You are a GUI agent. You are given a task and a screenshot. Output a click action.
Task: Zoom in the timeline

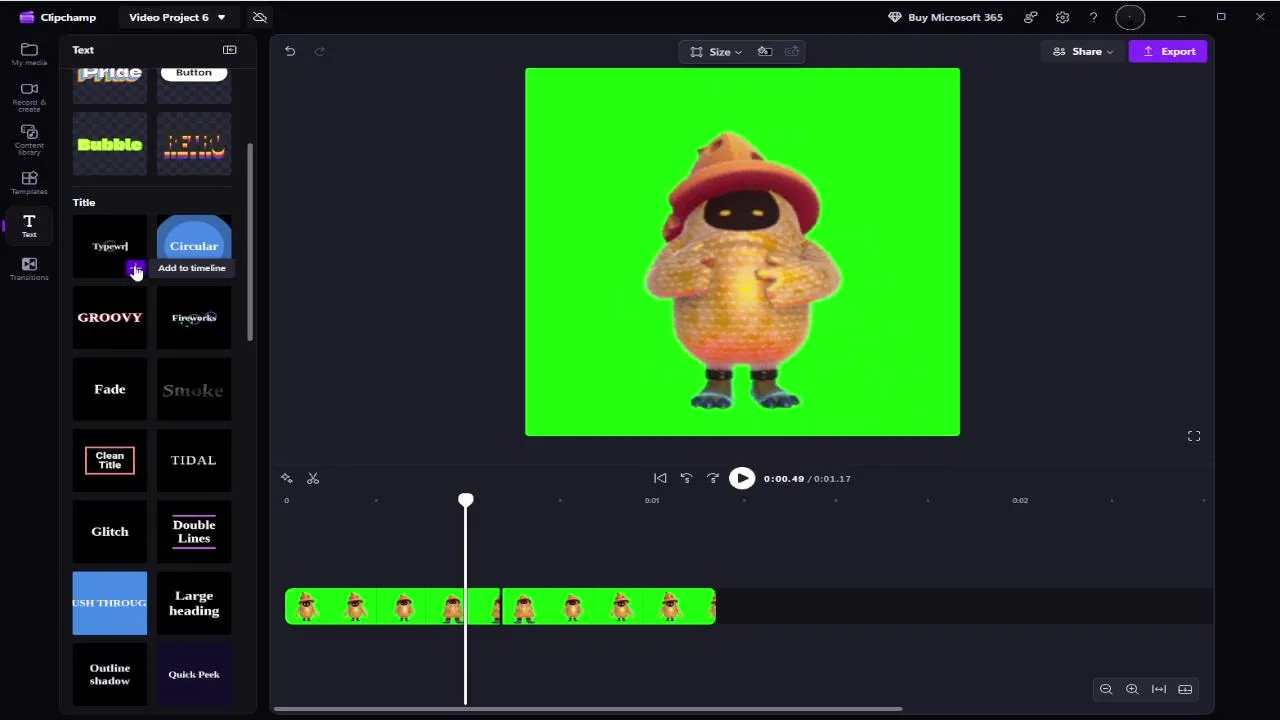click(x=1132, y=689)
